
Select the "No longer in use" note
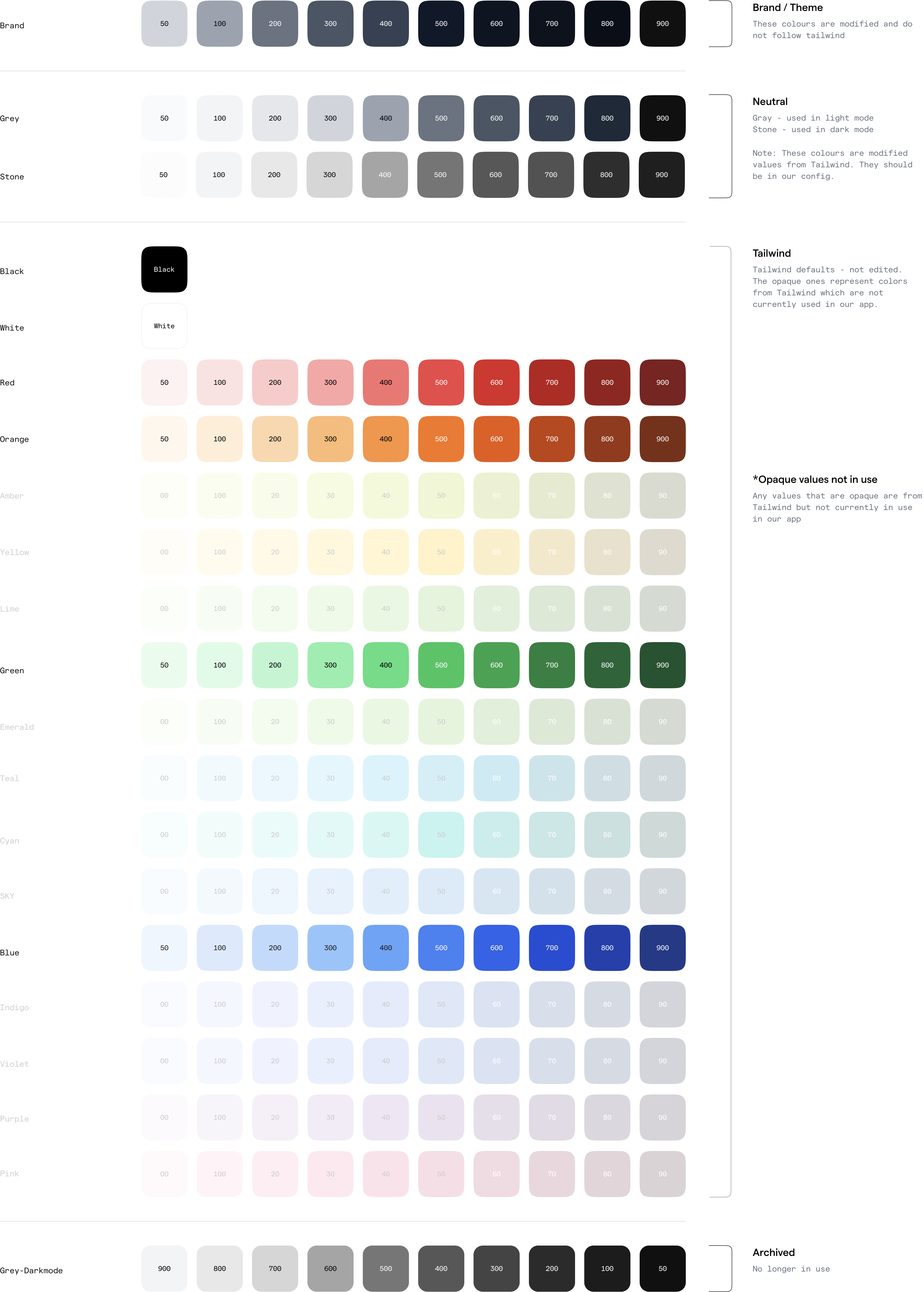tap(791, 1269)
